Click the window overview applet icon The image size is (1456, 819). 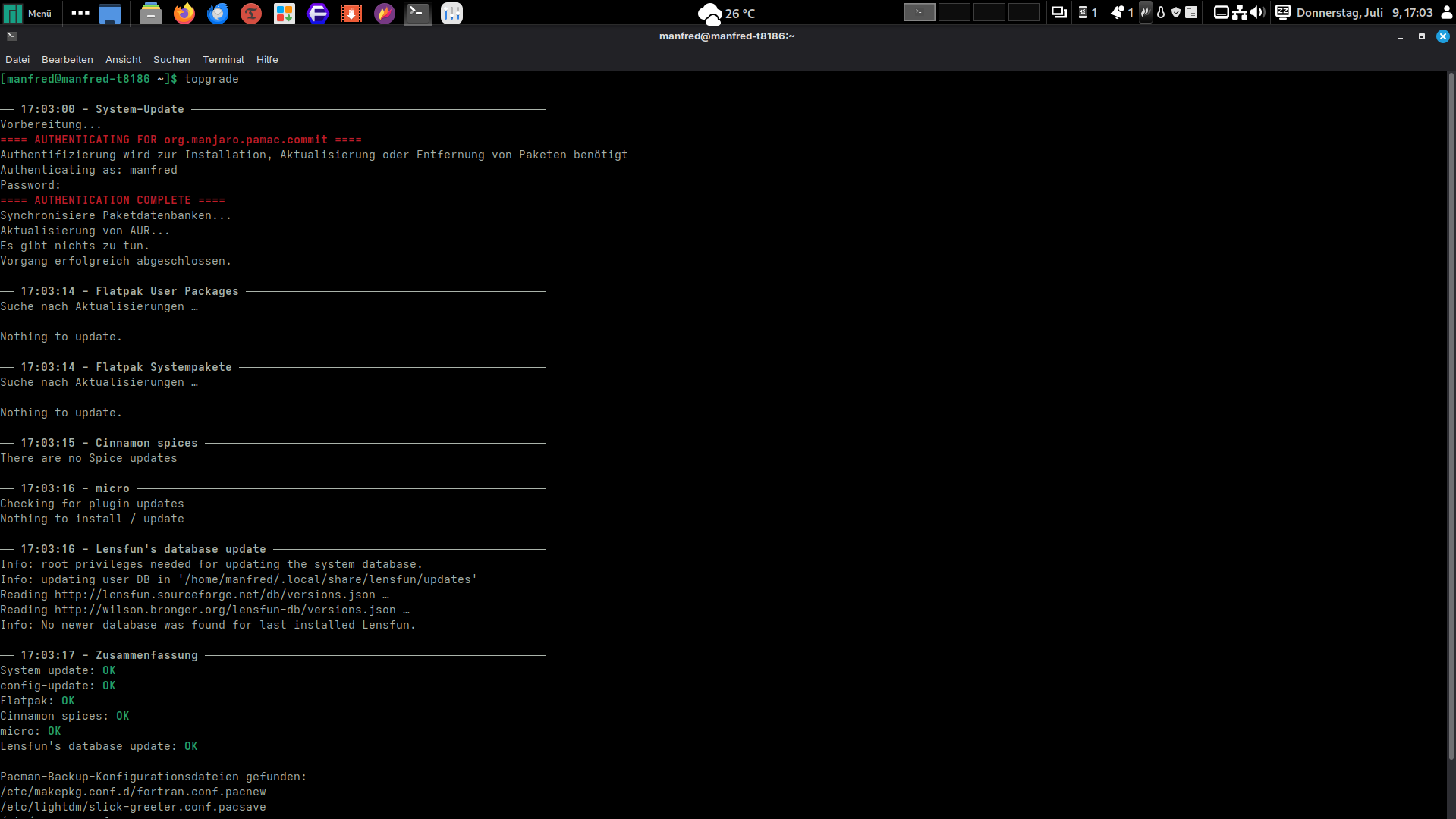(1058, 12)
